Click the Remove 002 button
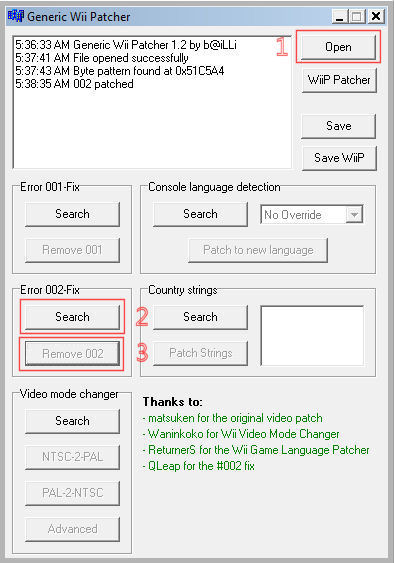Viewport: 394px width, 563px height. tap(72, 354)
